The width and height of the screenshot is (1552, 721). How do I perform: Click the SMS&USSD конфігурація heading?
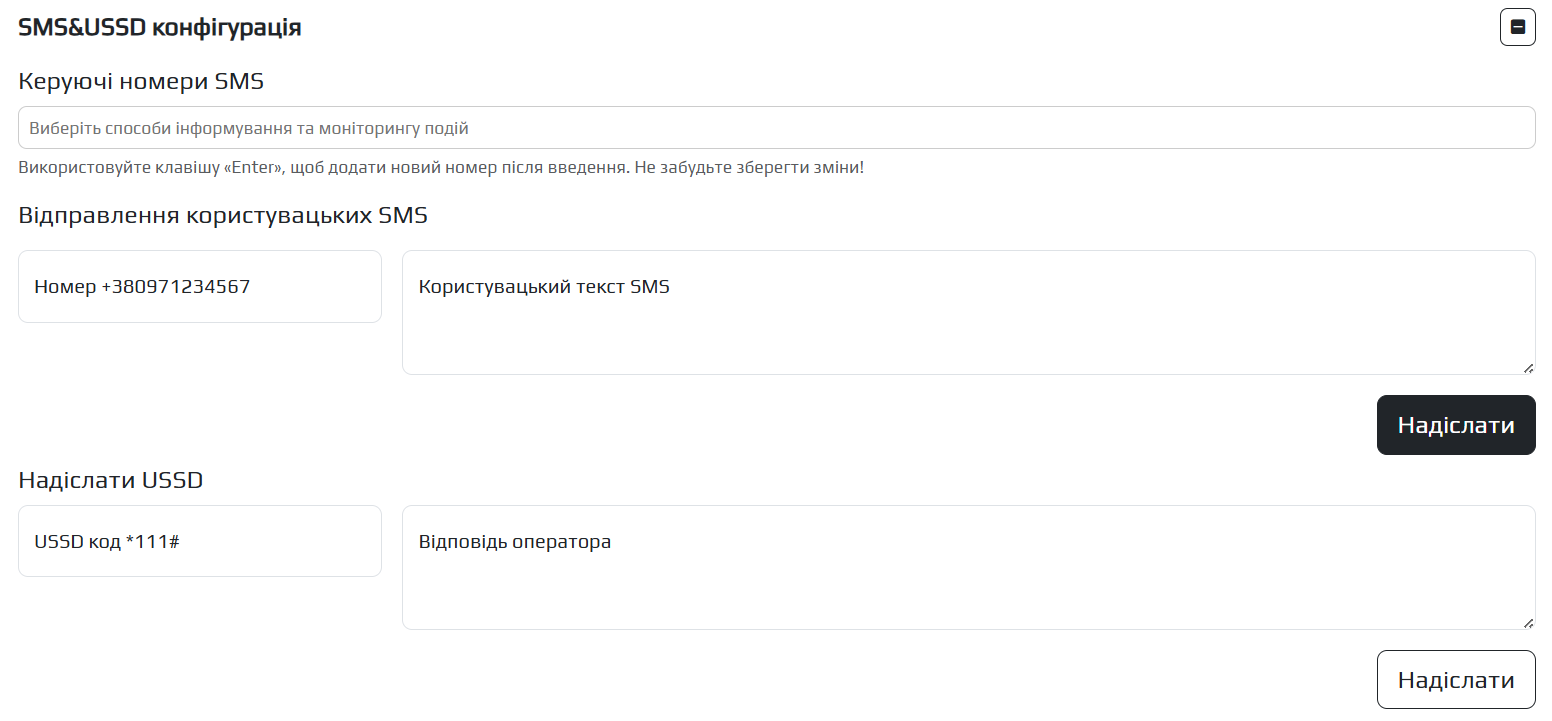pos(160,28)
